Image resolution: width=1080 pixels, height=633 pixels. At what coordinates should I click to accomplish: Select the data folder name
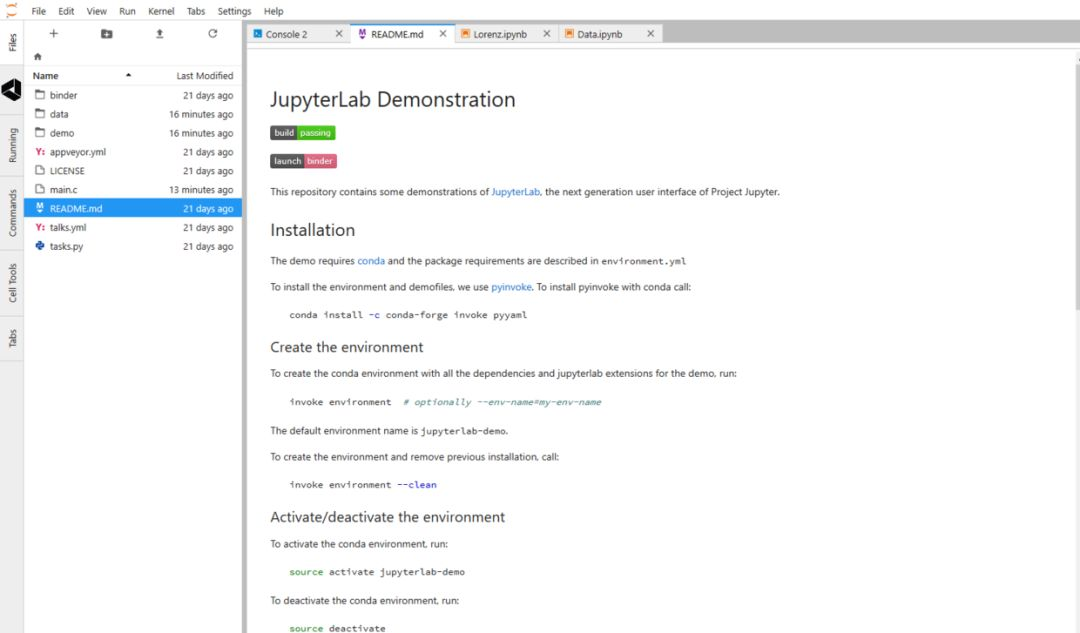pyautogui.click(x=59, y=114)
